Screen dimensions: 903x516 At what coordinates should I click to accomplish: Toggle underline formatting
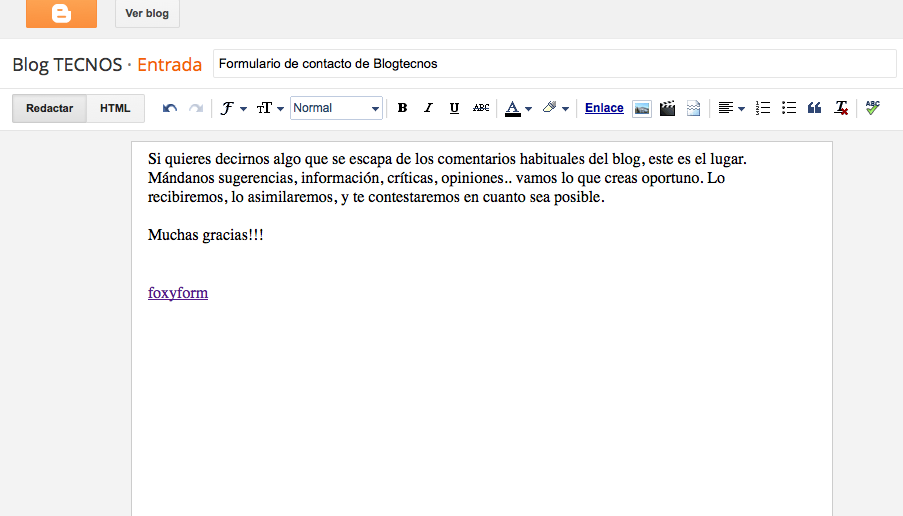[454, 108]
